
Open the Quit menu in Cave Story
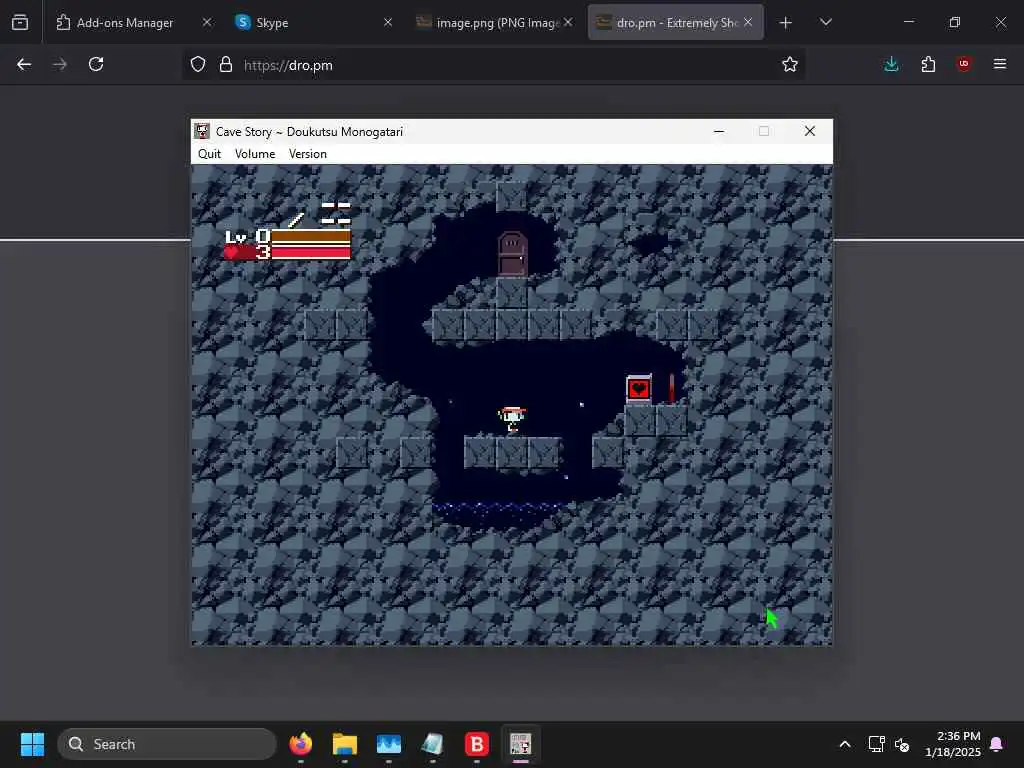coord(210,153)
